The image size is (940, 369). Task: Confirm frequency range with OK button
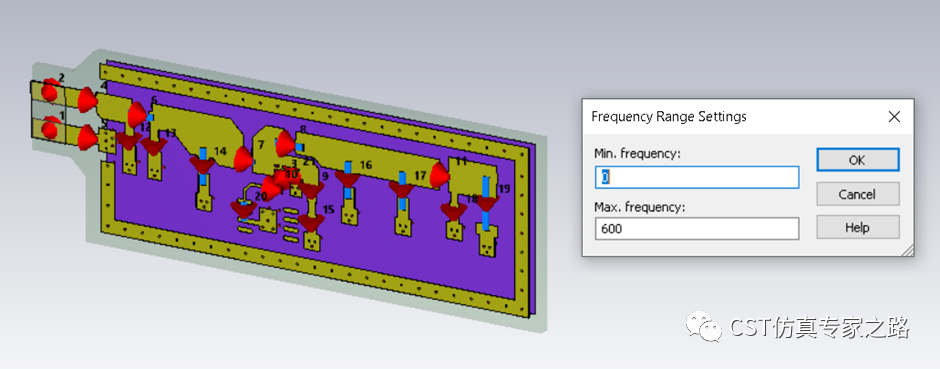(857, 160)
